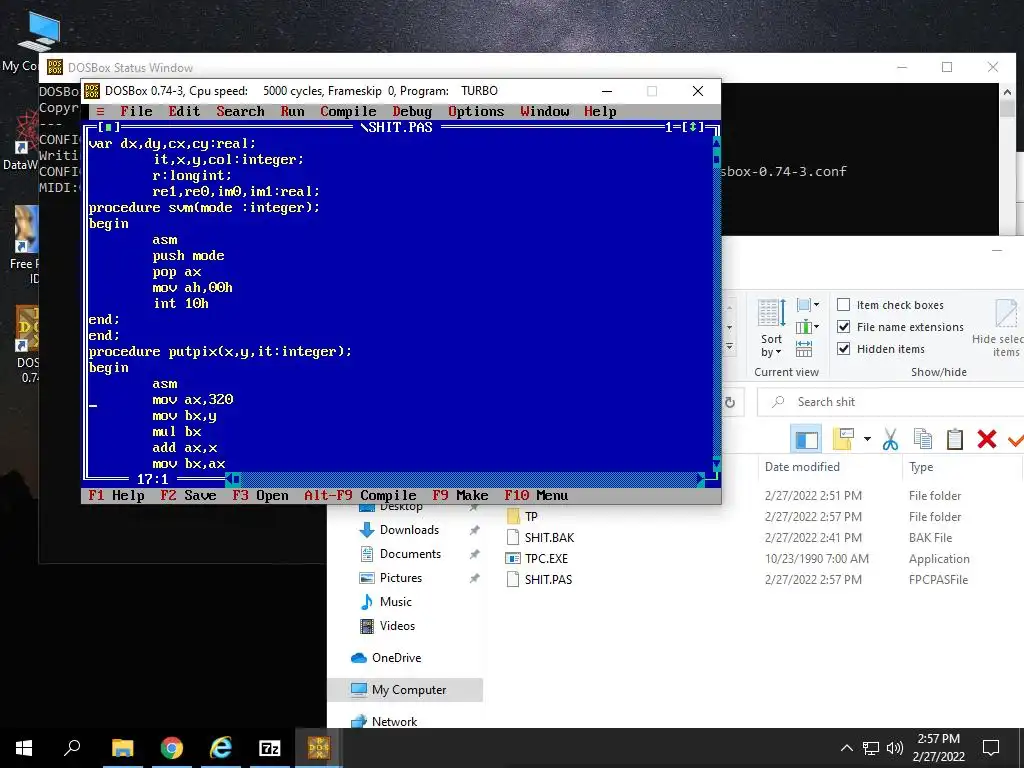This screenshot has width=1024, height=768.
Task: Click the Explorer refresh button
Action: (730, 402)
